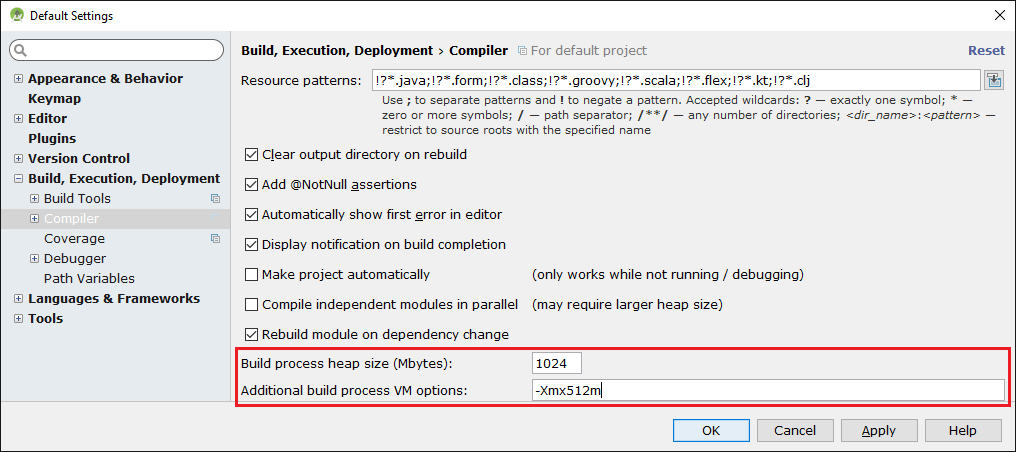Click the Build process heap size field

click(556, 363)
